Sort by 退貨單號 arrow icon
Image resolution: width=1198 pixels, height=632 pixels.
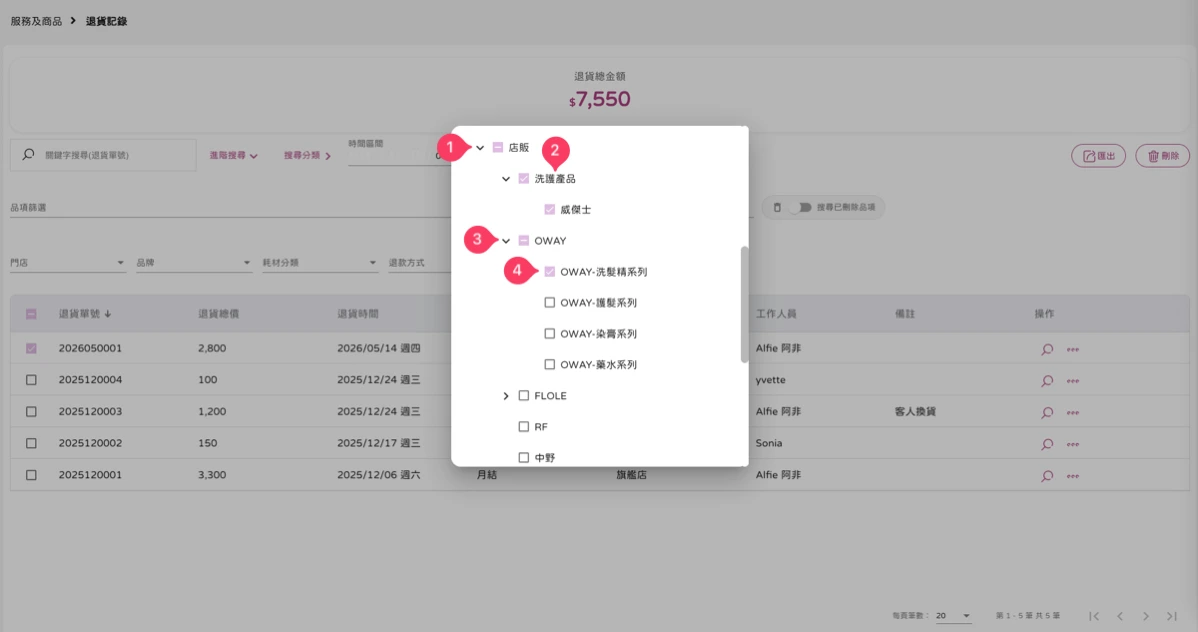[108, 314]
